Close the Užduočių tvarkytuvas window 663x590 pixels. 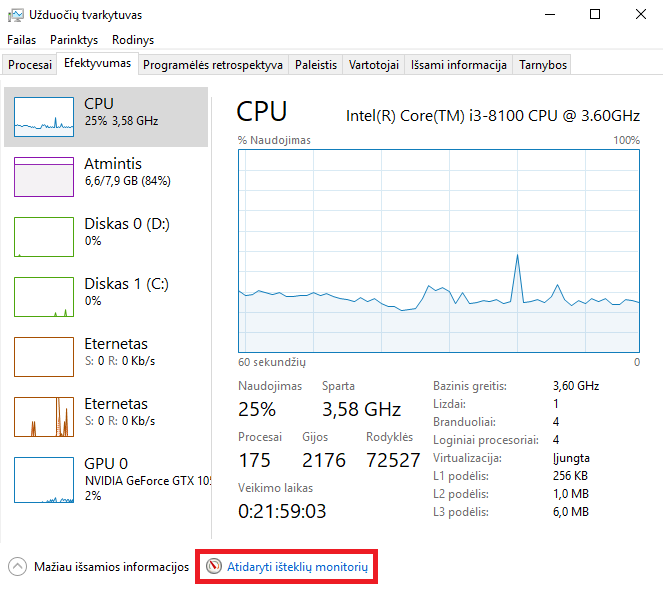tap(641, 15)
